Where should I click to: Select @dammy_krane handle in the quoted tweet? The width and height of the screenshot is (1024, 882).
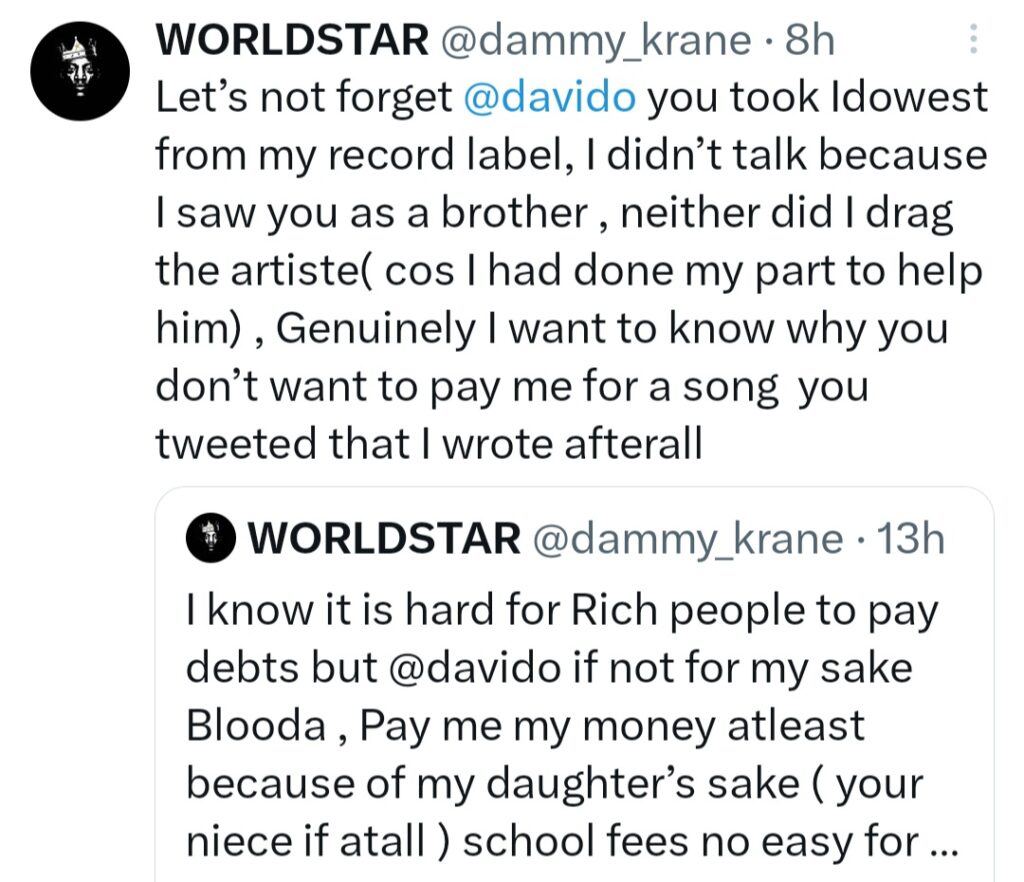[689, 539]
